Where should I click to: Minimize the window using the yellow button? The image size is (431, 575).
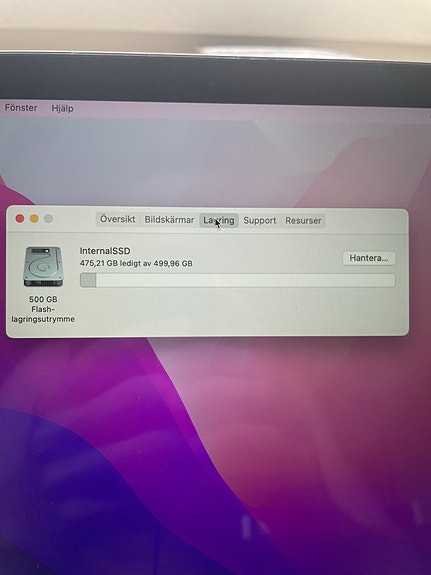tap(34, 219)
